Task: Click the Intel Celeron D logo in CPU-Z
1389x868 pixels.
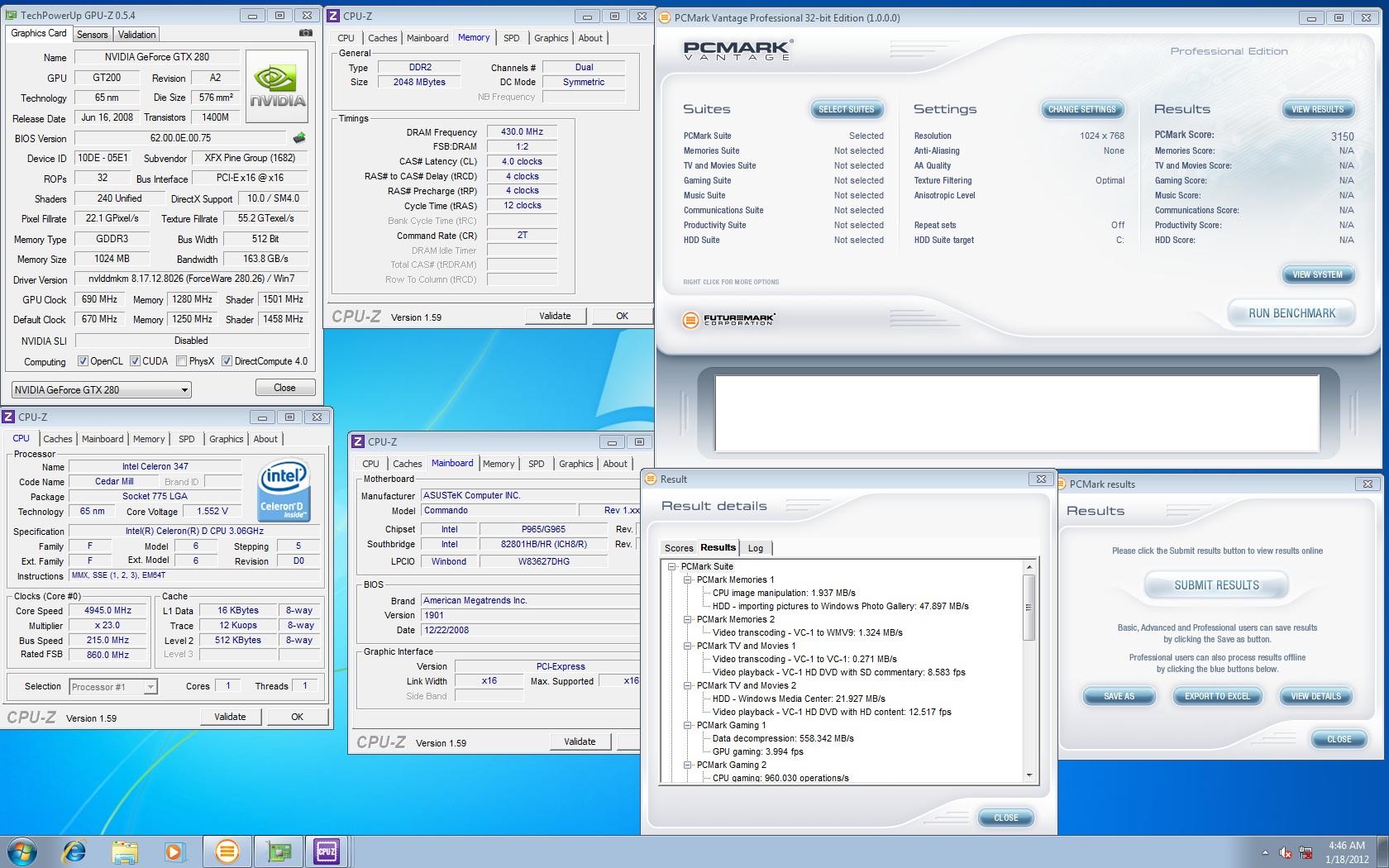Action: click(x=284, y=490)
